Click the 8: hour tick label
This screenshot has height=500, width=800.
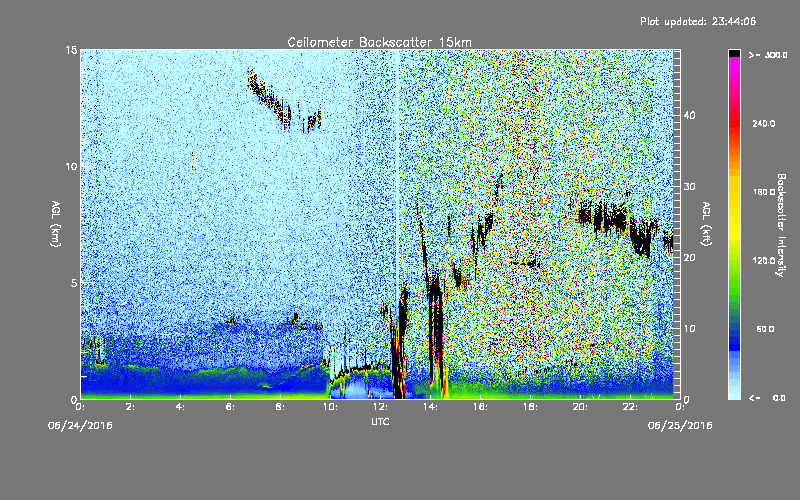click(280, 407)
